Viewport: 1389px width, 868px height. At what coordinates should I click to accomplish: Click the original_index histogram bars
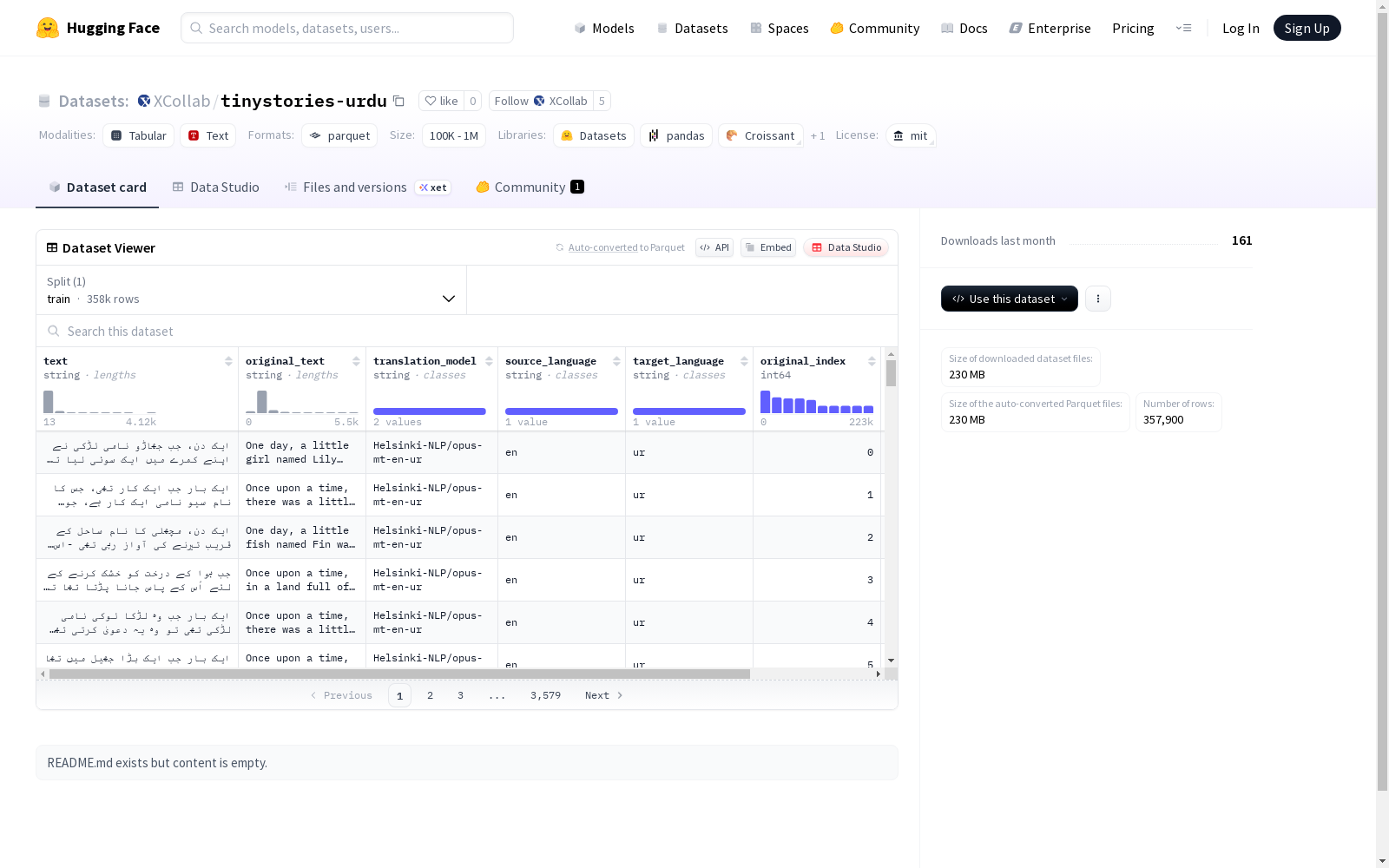click(817, 402)
